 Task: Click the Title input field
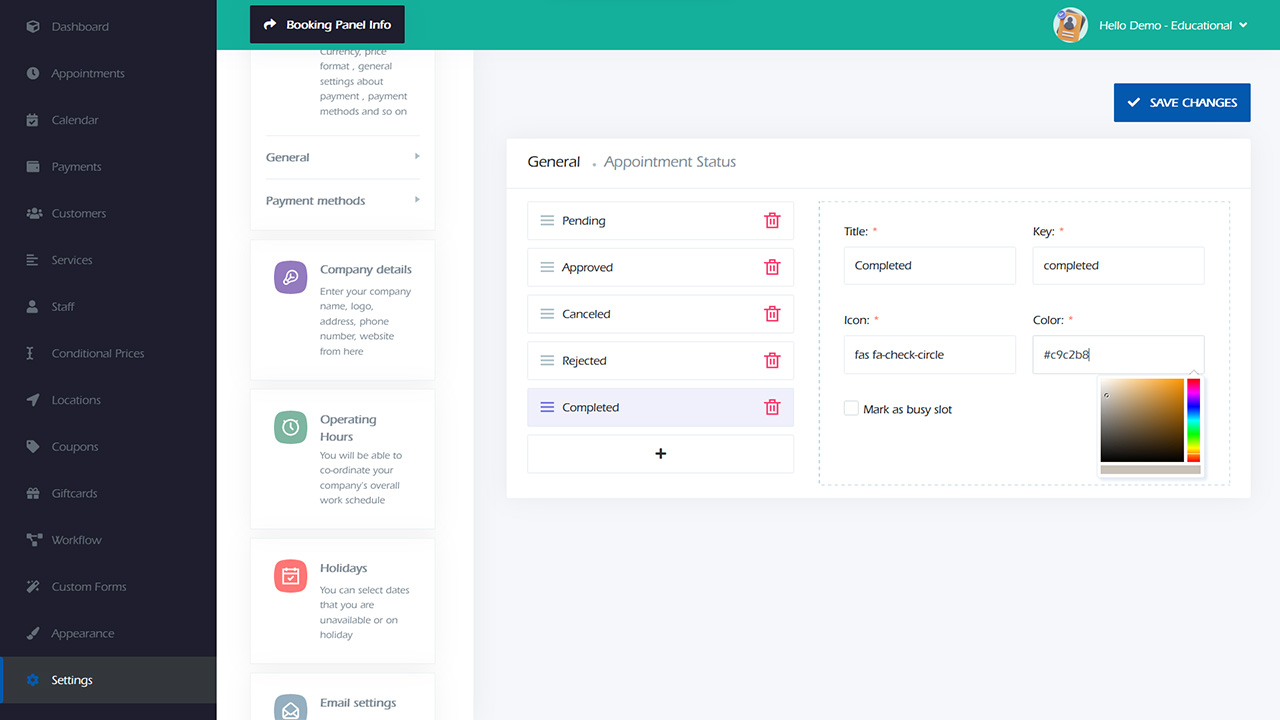[930, 265]
